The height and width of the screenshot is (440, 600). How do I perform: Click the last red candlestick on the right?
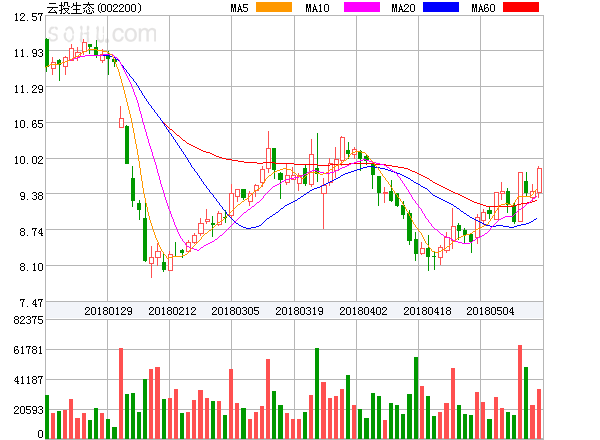pyautogui.click(x=539, y=182)
